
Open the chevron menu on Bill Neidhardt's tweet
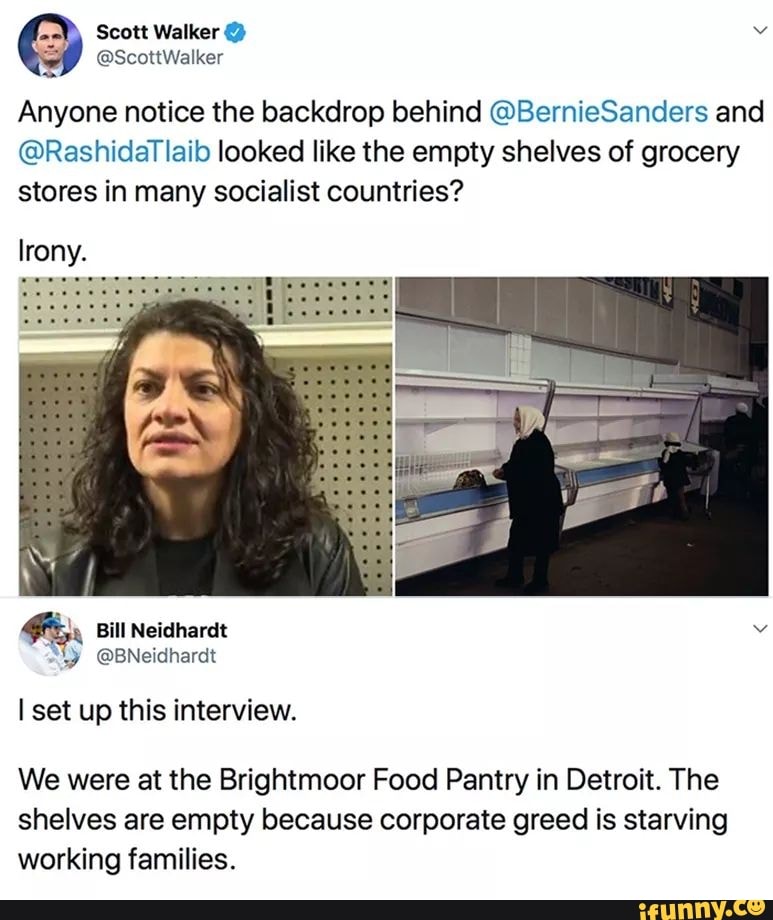click(759, 629)
